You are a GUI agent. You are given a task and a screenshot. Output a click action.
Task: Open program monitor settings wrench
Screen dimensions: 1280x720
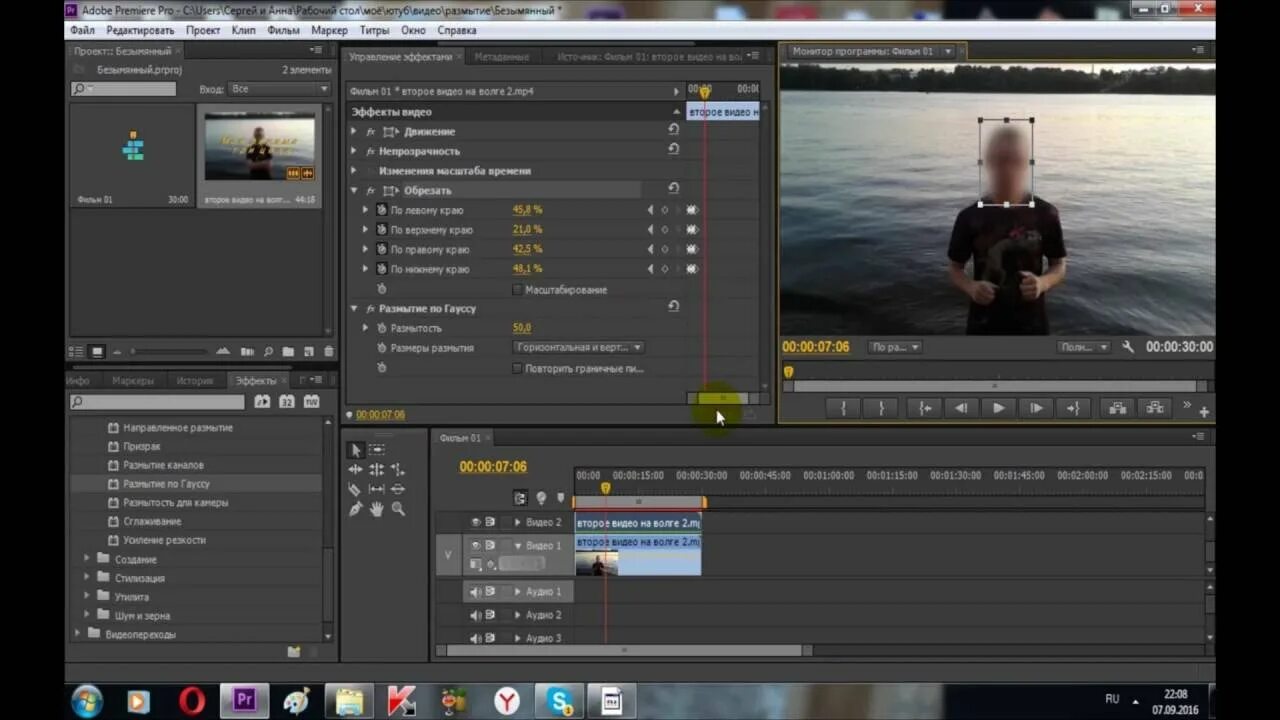coord(1128,347)
